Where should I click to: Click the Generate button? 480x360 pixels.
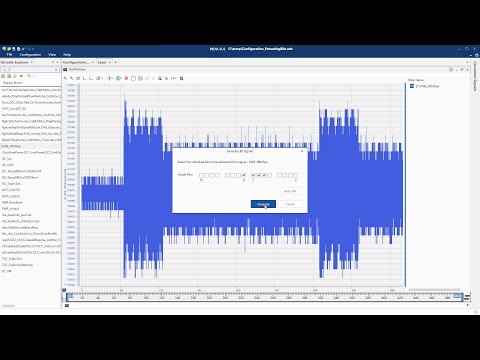pos(263,204)
